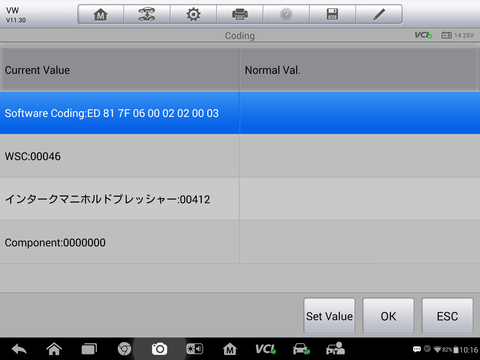The image size is (480, 360).
Task: Open recent apps icon in navigation bar
Action: (x=89, y=349)
